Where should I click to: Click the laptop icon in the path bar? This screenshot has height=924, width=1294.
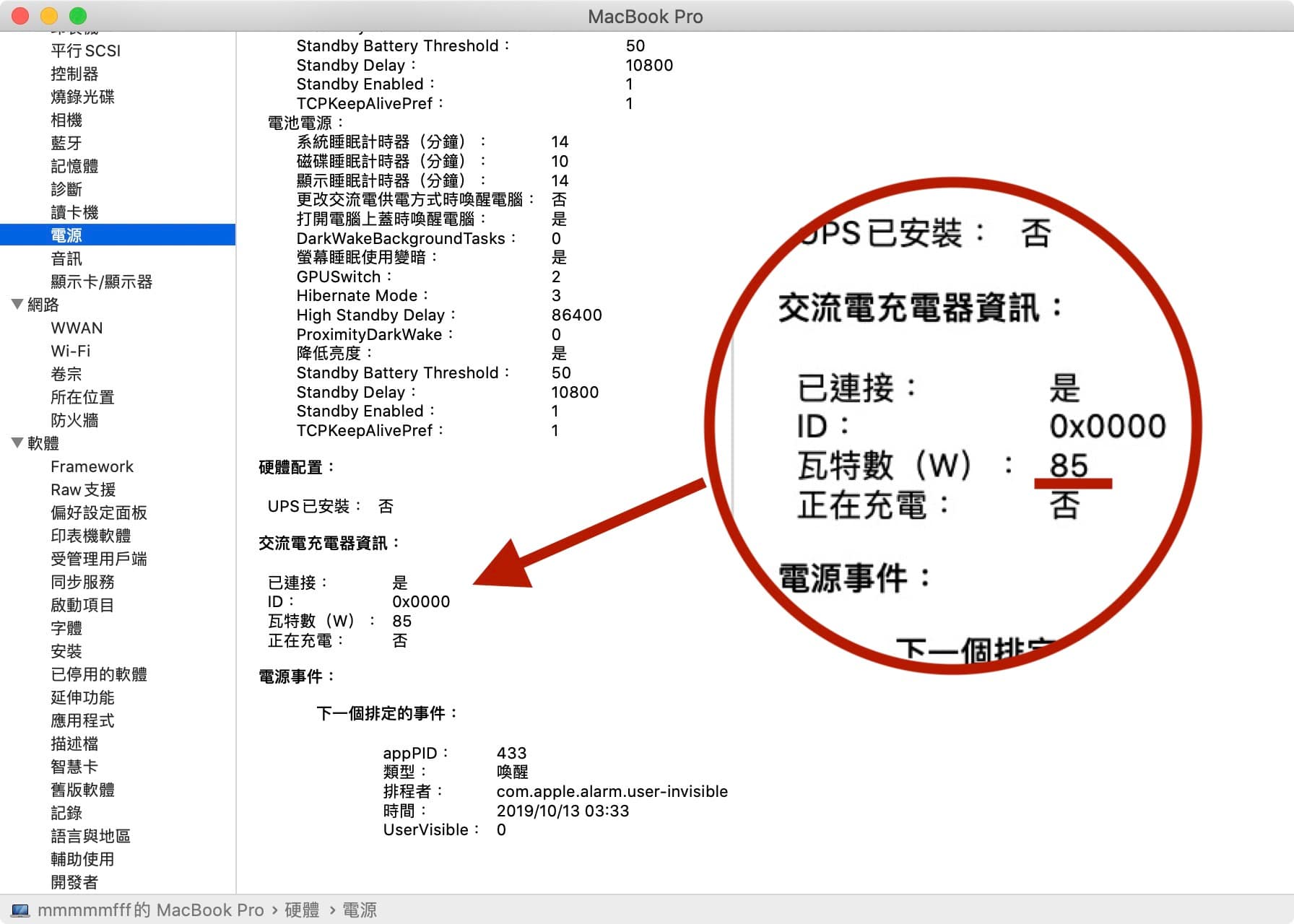pyautogui.click(x=20, y=910)
